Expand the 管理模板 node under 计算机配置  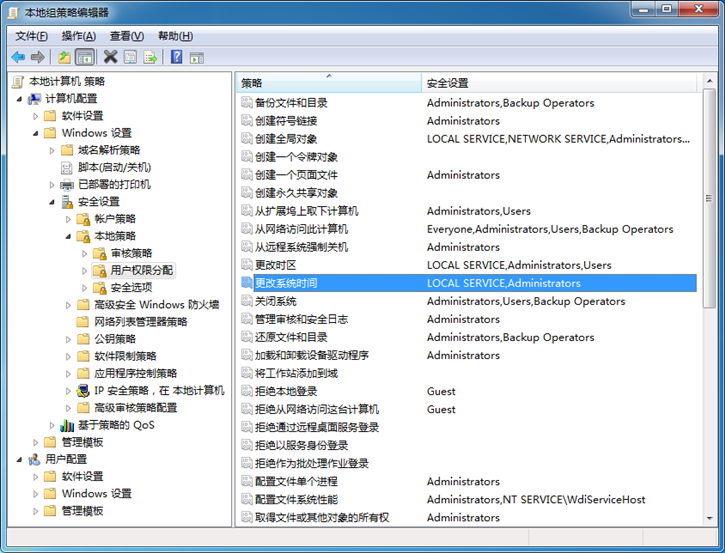tap(37, 442)
